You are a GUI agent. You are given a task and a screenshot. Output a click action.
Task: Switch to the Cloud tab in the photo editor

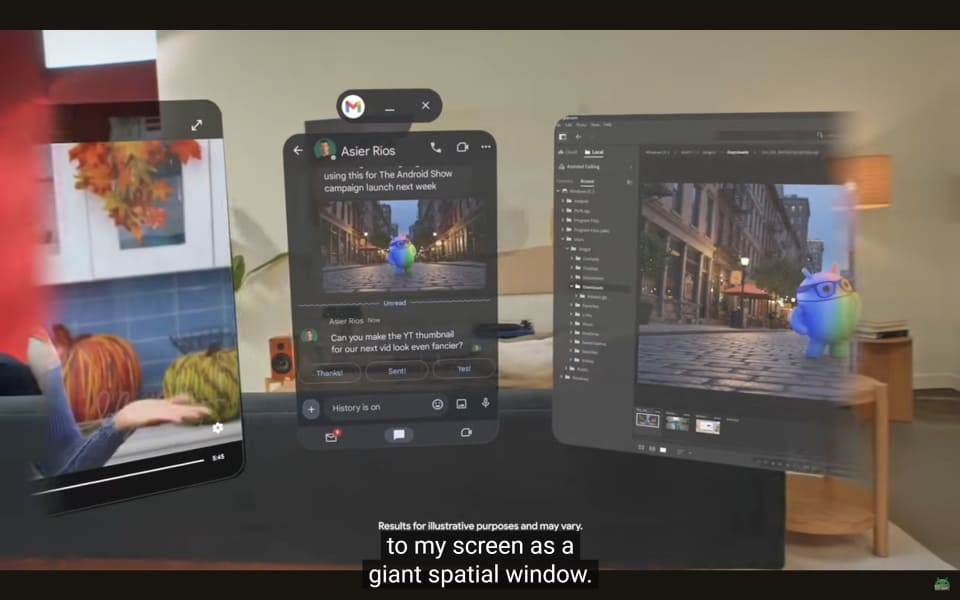click(568, 152)
